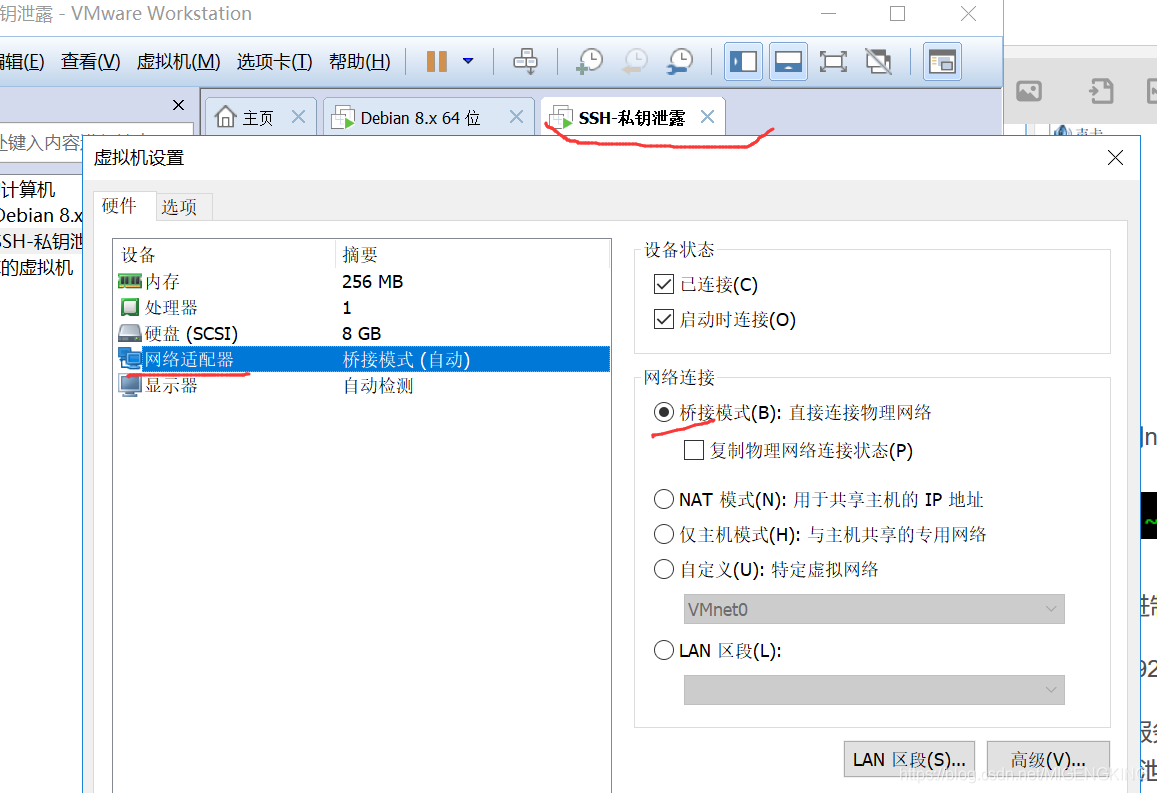Click the revert to snapshot icon
Screen dimensions: 1157x793
tap(634, 61)
